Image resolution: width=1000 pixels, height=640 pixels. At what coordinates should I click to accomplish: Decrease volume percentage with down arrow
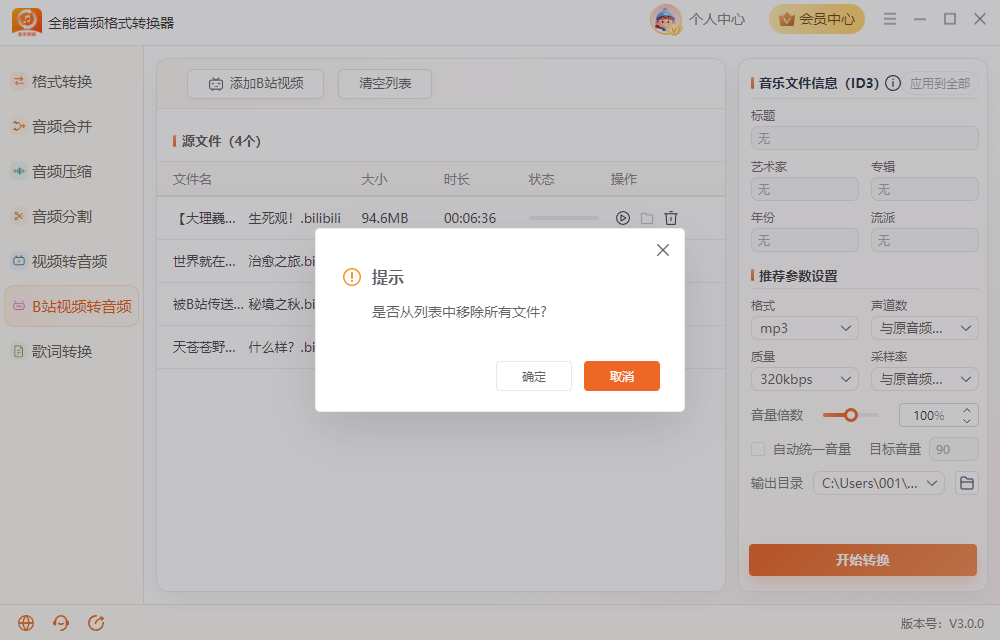(x=967, y=421)
